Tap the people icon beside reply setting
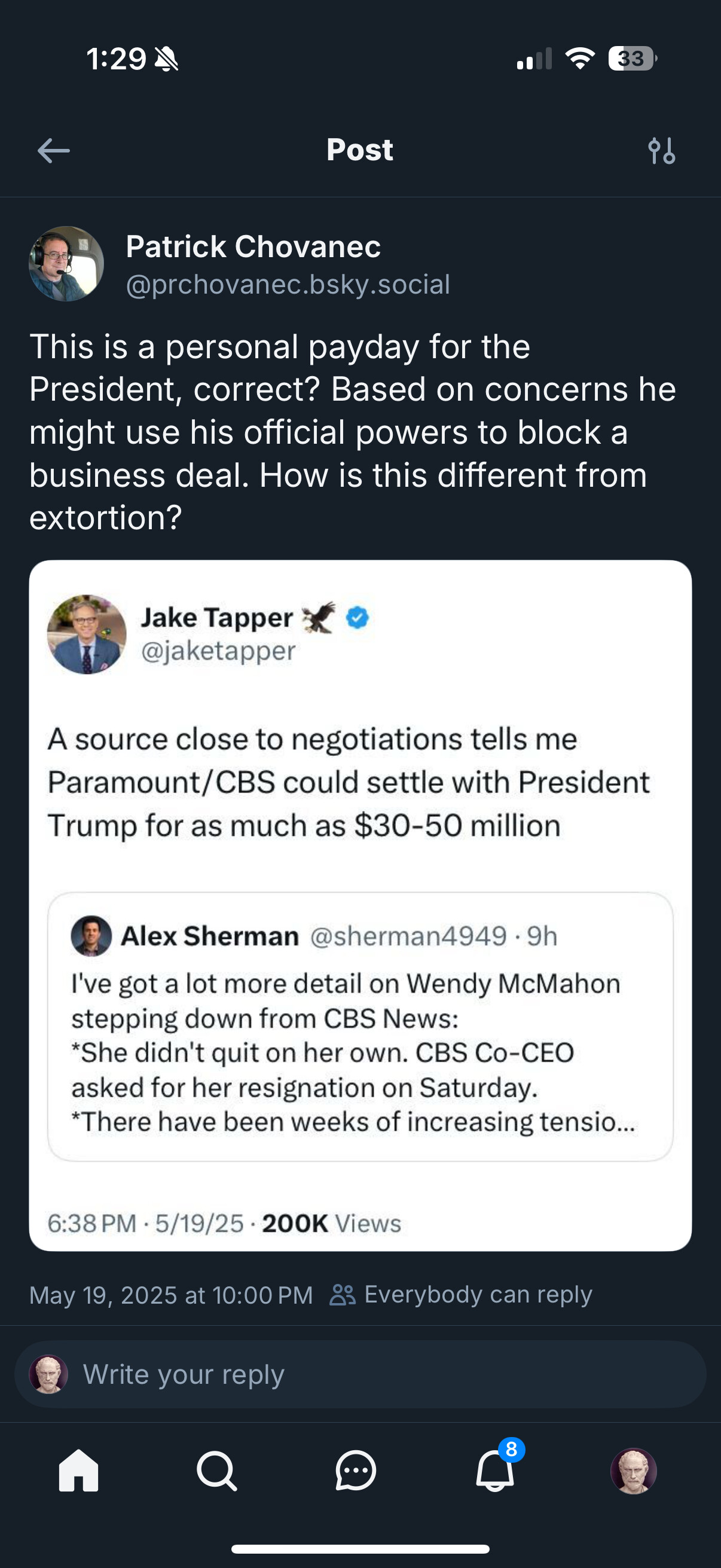 (343, 1295)
